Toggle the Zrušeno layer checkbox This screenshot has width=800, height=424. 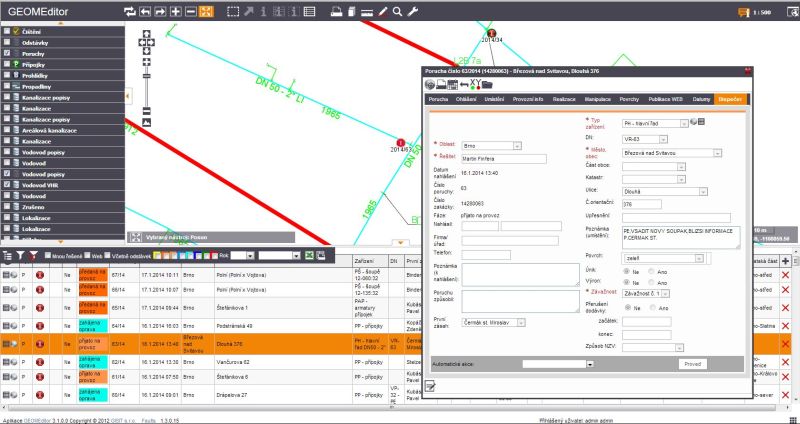click(7, 207)
